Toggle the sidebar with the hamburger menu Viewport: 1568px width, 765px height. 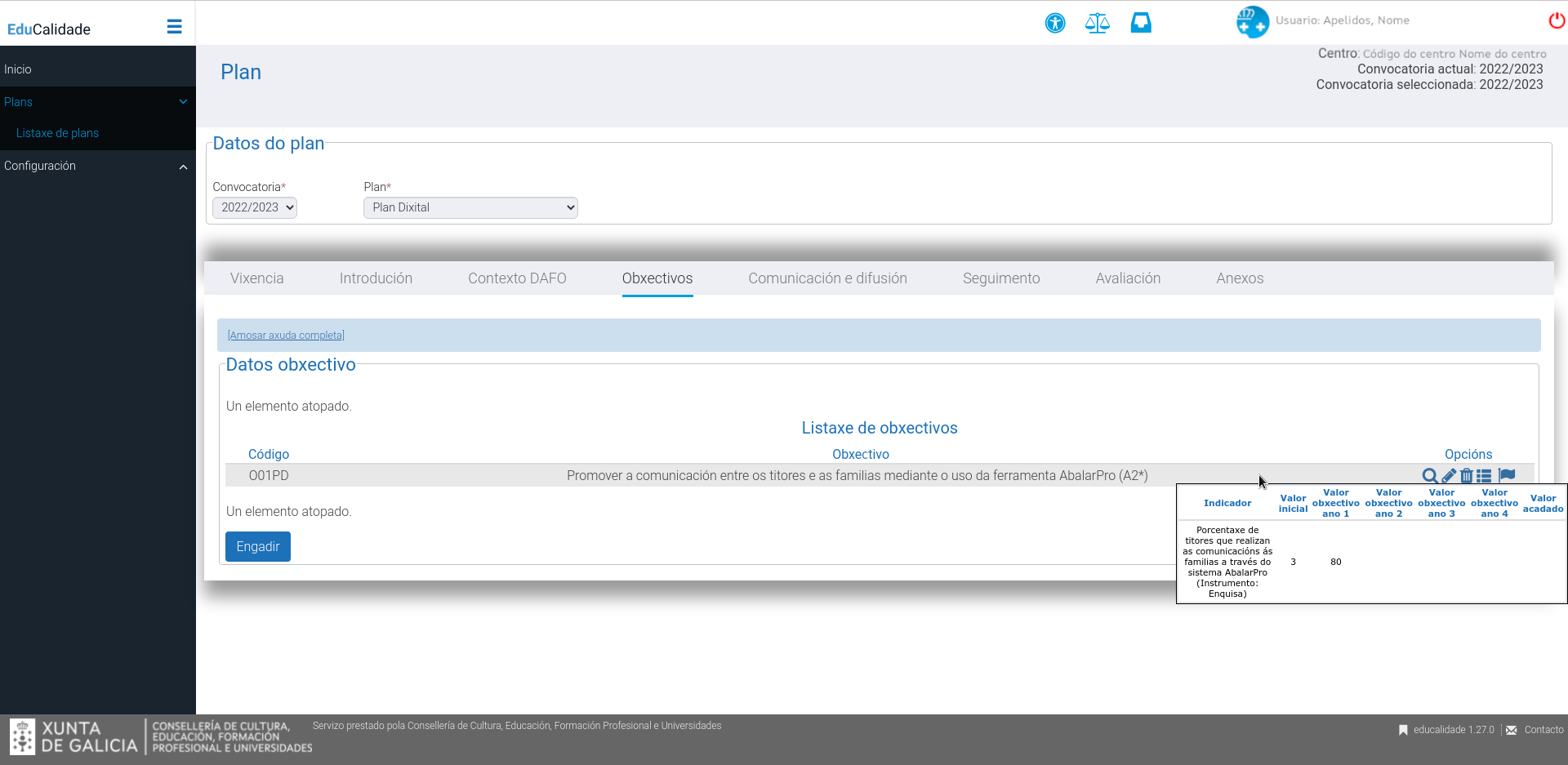pos(174,26)
